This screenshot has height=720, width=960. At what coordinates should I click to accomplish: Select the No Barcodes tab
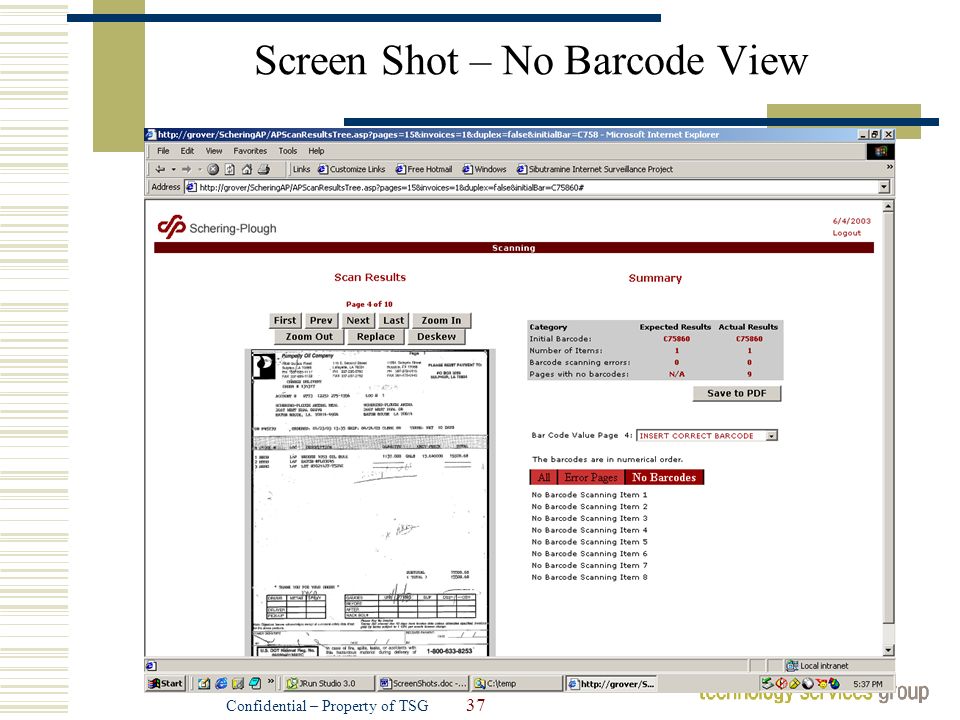(664, 477)
